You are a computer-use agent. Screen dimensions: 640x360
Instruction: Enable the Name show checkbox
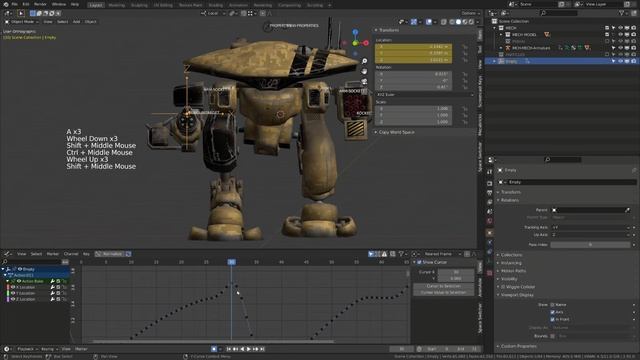point(552,305)
